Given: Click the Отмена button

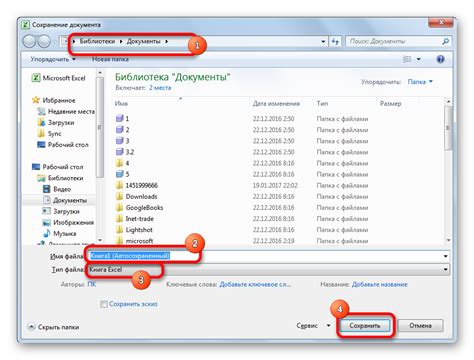Looking at the screenshot, I should pyautogui.click(x=420, y=325).
